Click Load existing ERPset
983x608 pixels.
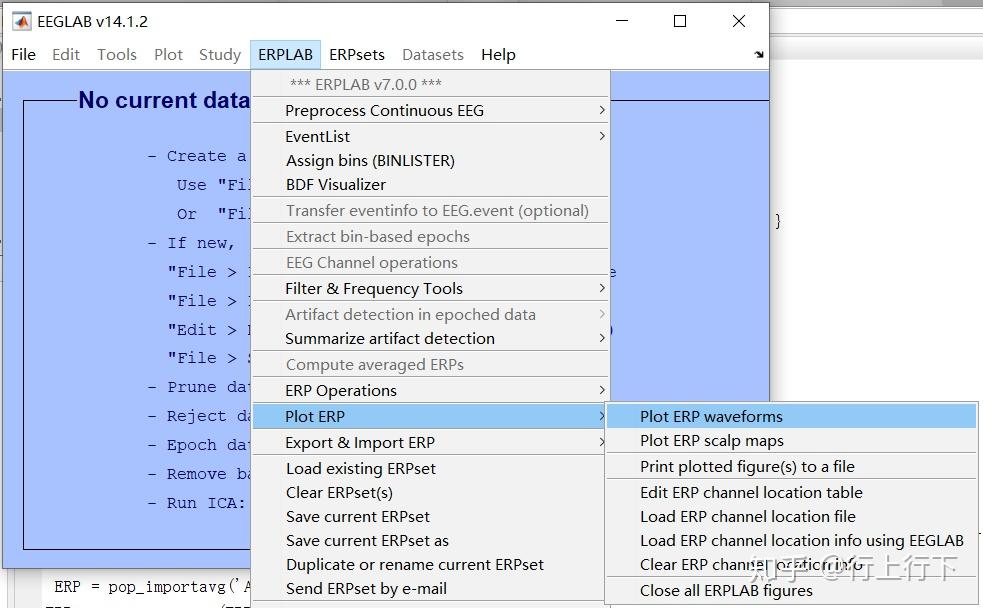click(361, 468)
